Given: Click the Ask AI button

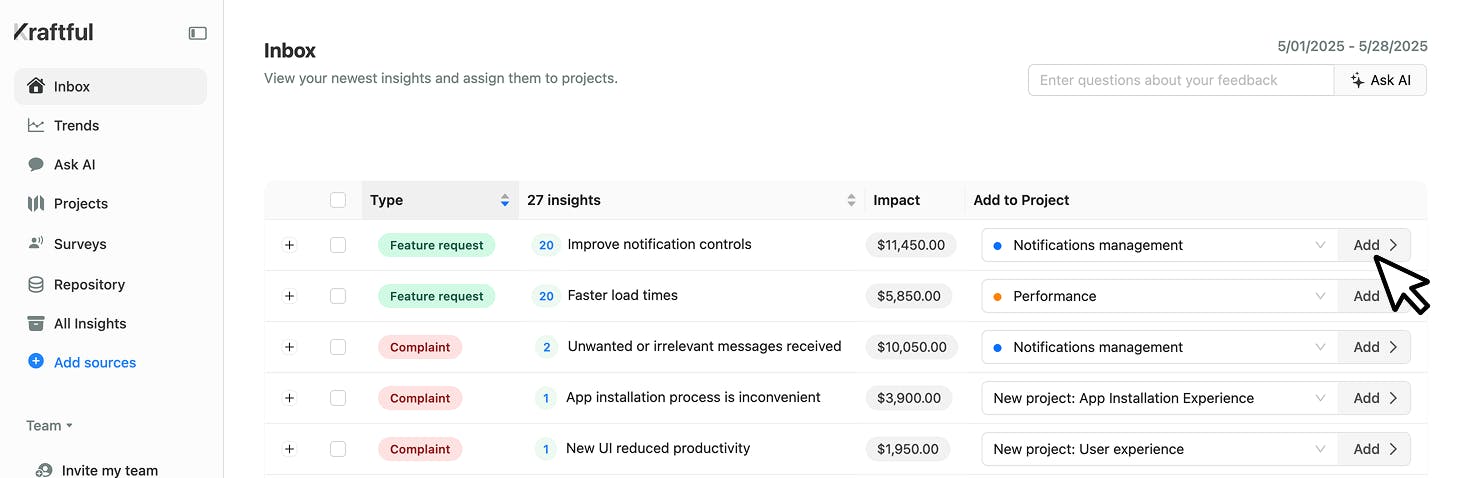Looking at the screenshot, I should (x=1380, y=80).
